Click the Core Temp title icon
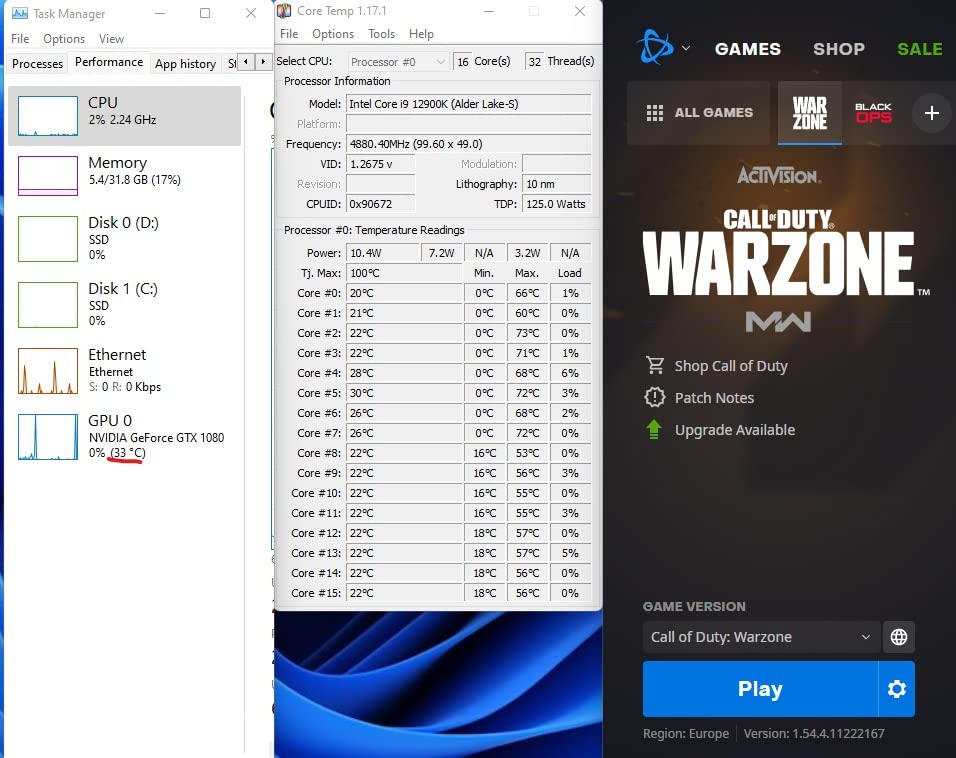 (x=284, y=10)
